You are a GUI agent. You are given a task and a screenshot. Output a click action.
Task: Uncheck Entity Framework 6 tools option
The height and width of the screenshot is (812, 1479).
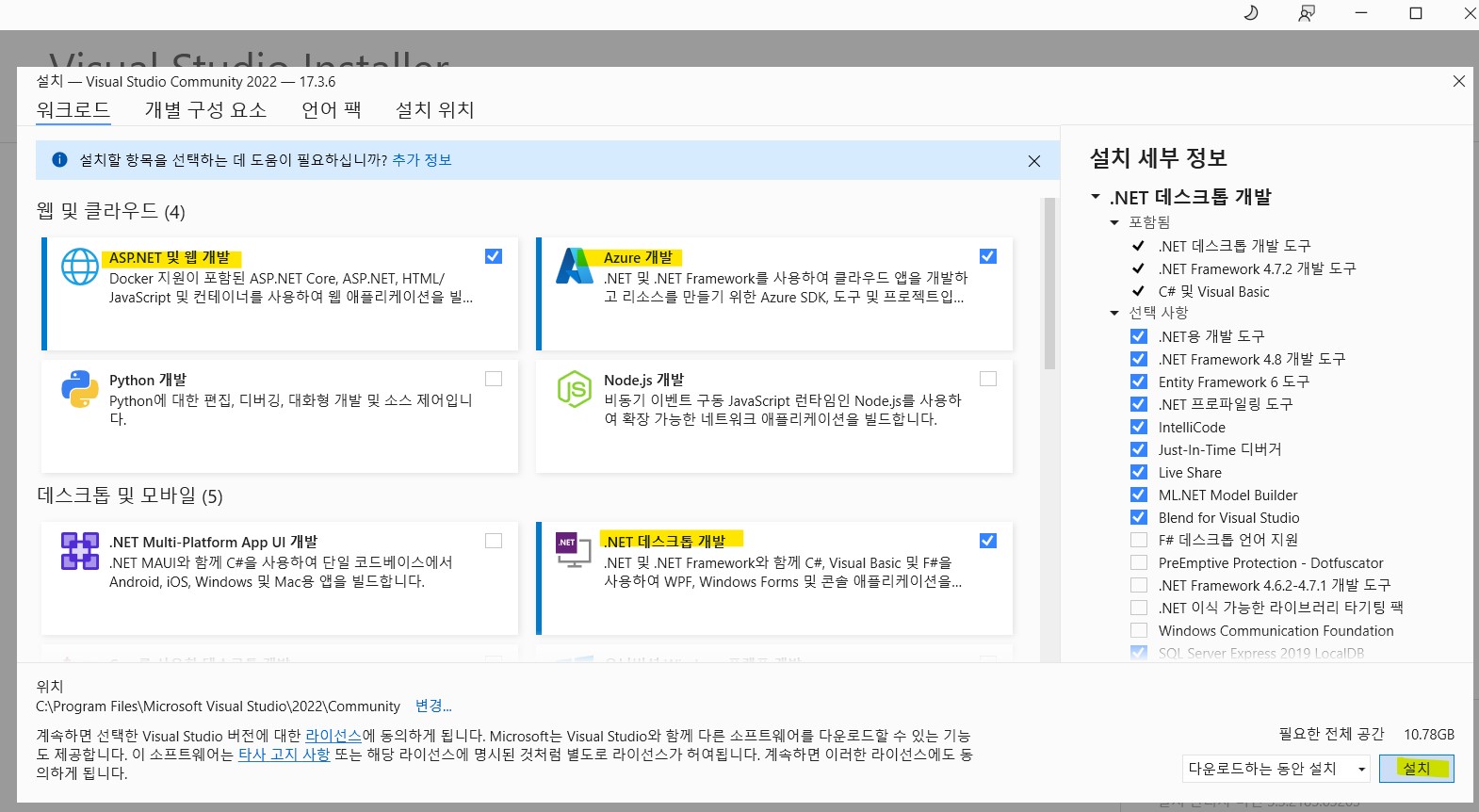point(1139,382)
